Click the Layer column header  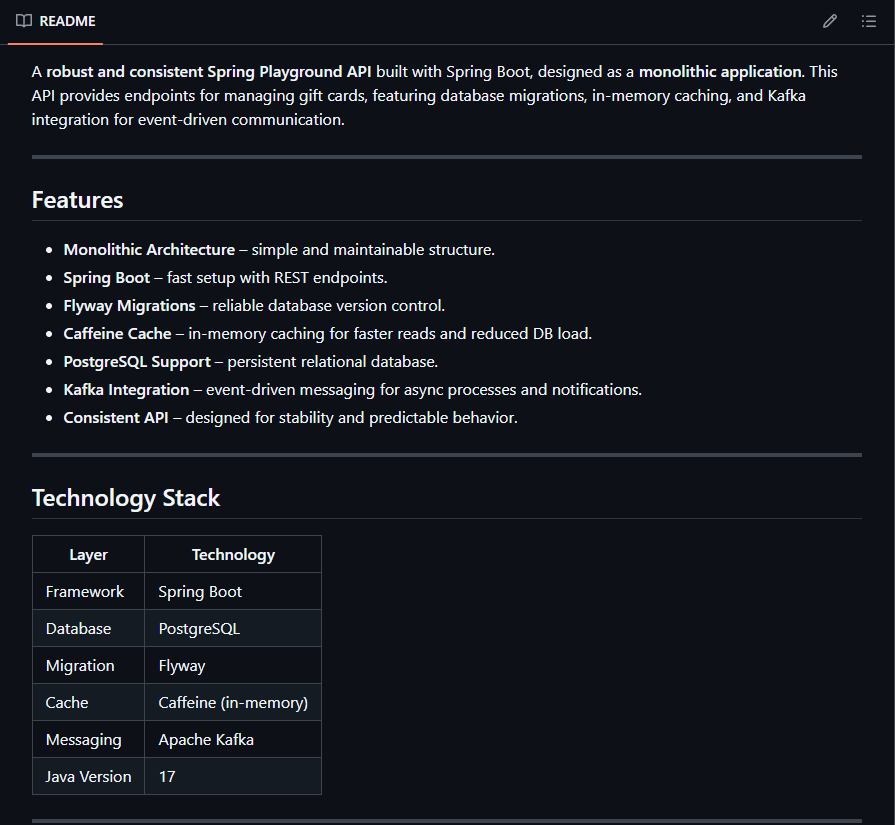[x=88, y=554]
